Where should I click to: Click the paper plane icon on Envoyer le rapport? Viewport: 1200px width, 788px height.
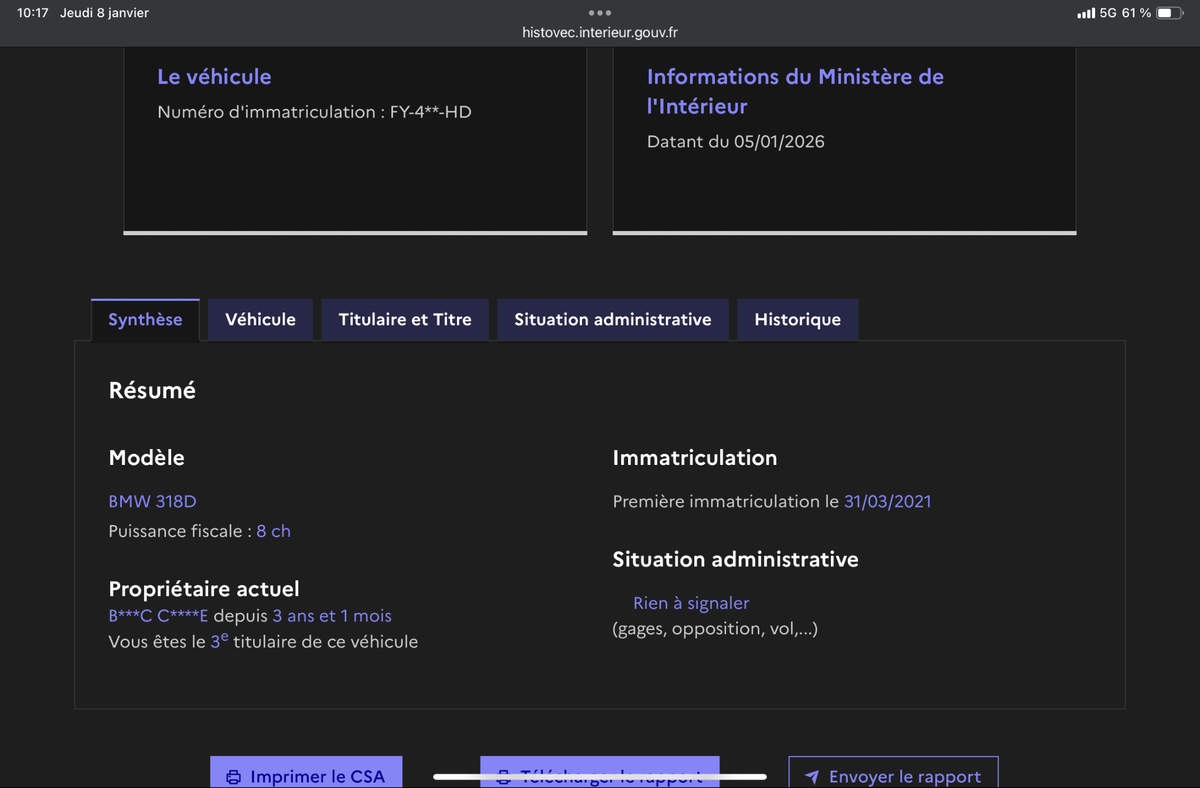(812, 777)
